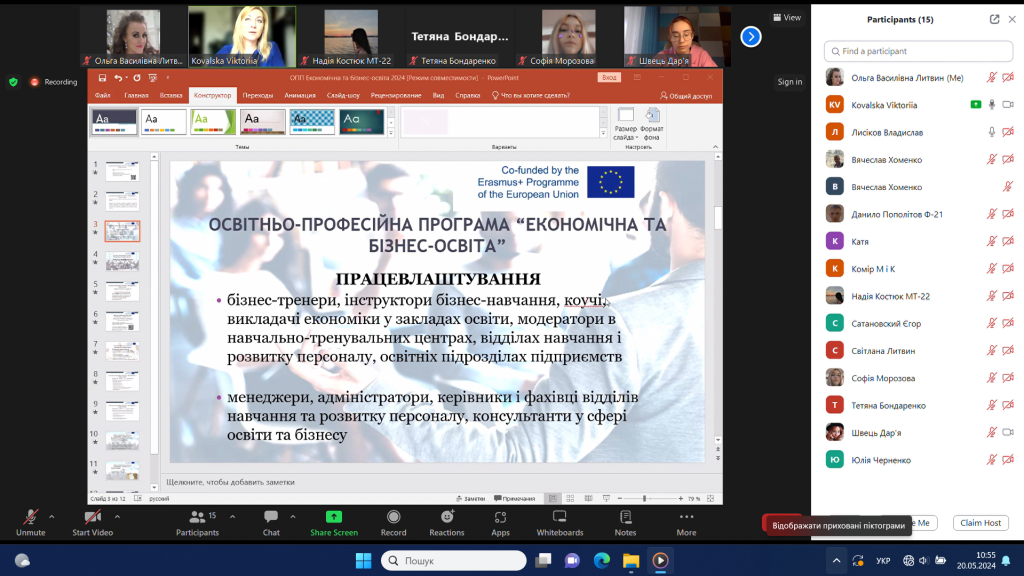Click the Windows Start button

(x=363, y=560)
